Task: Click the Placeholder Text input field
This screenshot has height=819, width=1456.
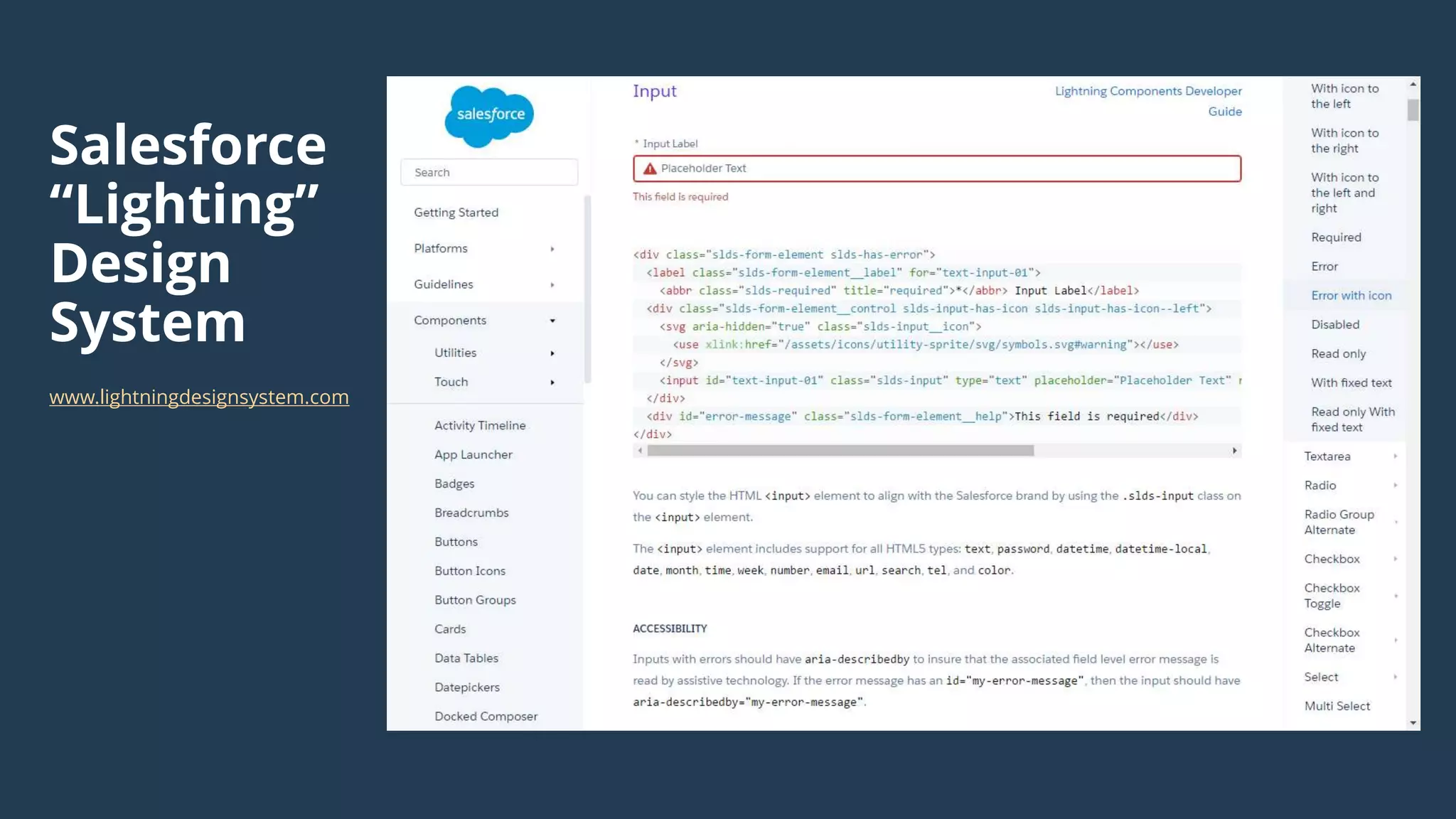Action: 937,168
